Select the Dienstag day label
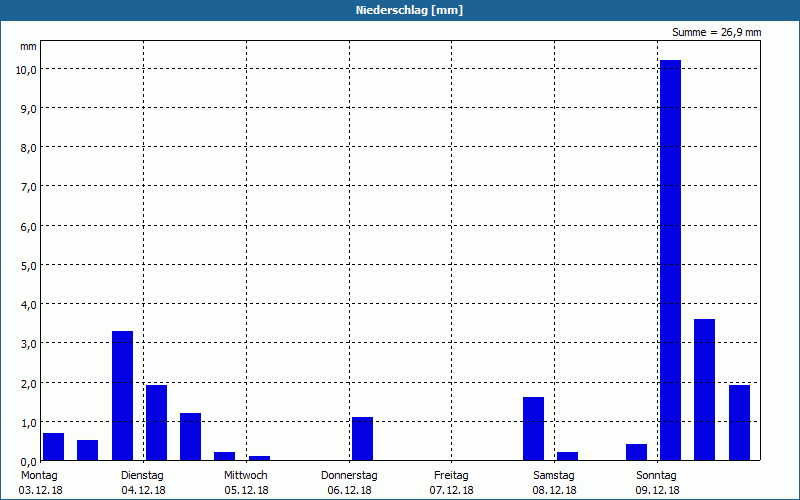This screenshot has height=500, width=800. coord(142,476)
